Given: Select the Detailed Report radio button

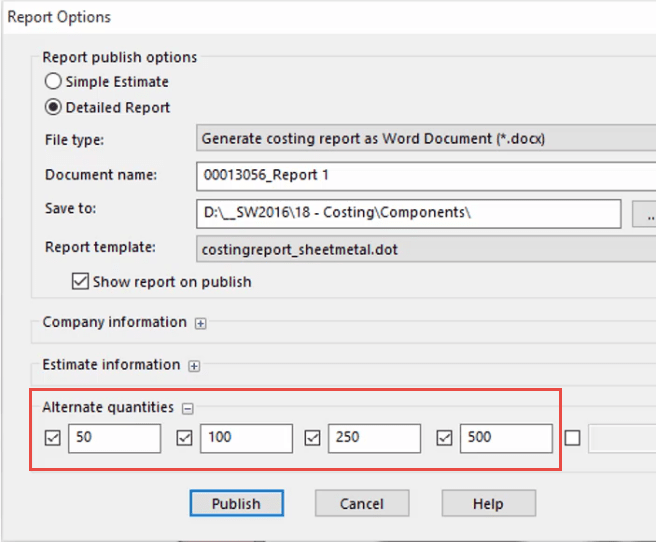Looking at the screenshot, I should [53, 107].
